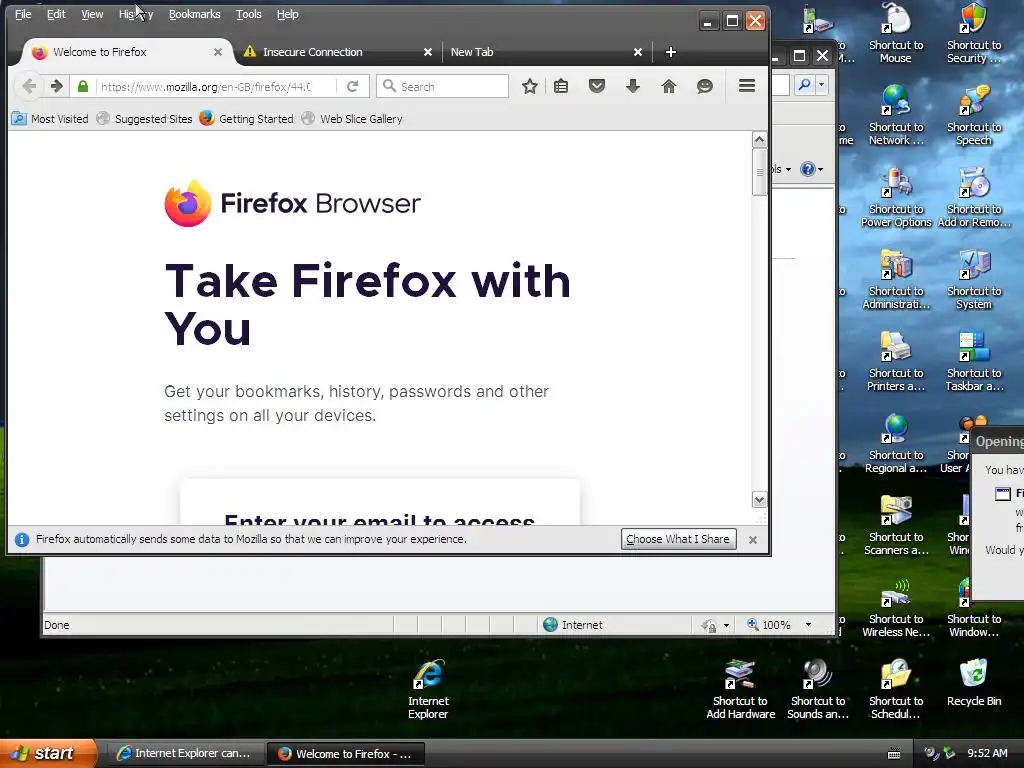Viewport: 1024px width, 768px height.
Task: Open the Firefox Hello chat smiley icon
Action: coord(705,86)
